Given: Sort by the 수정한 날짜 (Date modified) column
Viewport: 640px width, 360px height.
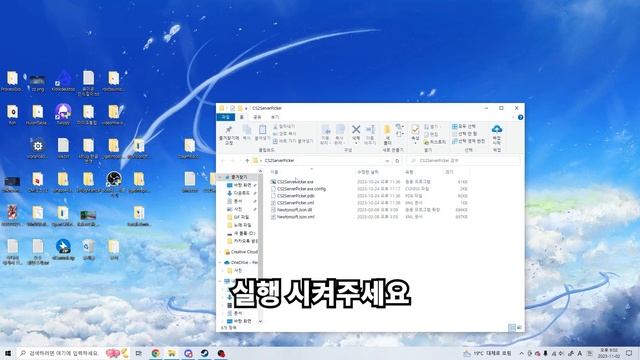Looking at the screenshot, I should (368, 172).
